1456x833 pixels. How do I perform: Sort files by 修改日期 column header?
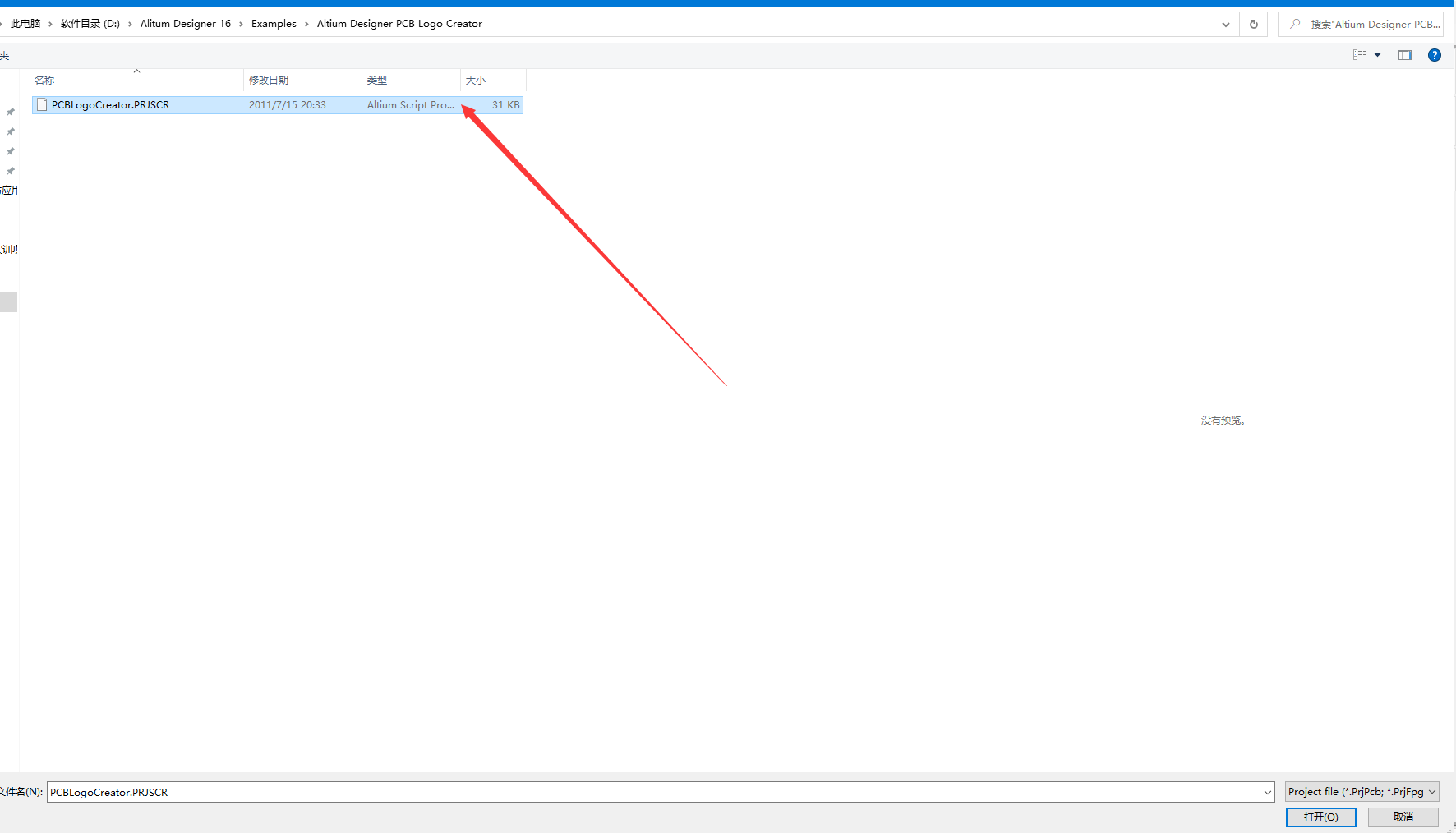click(269, 81)
